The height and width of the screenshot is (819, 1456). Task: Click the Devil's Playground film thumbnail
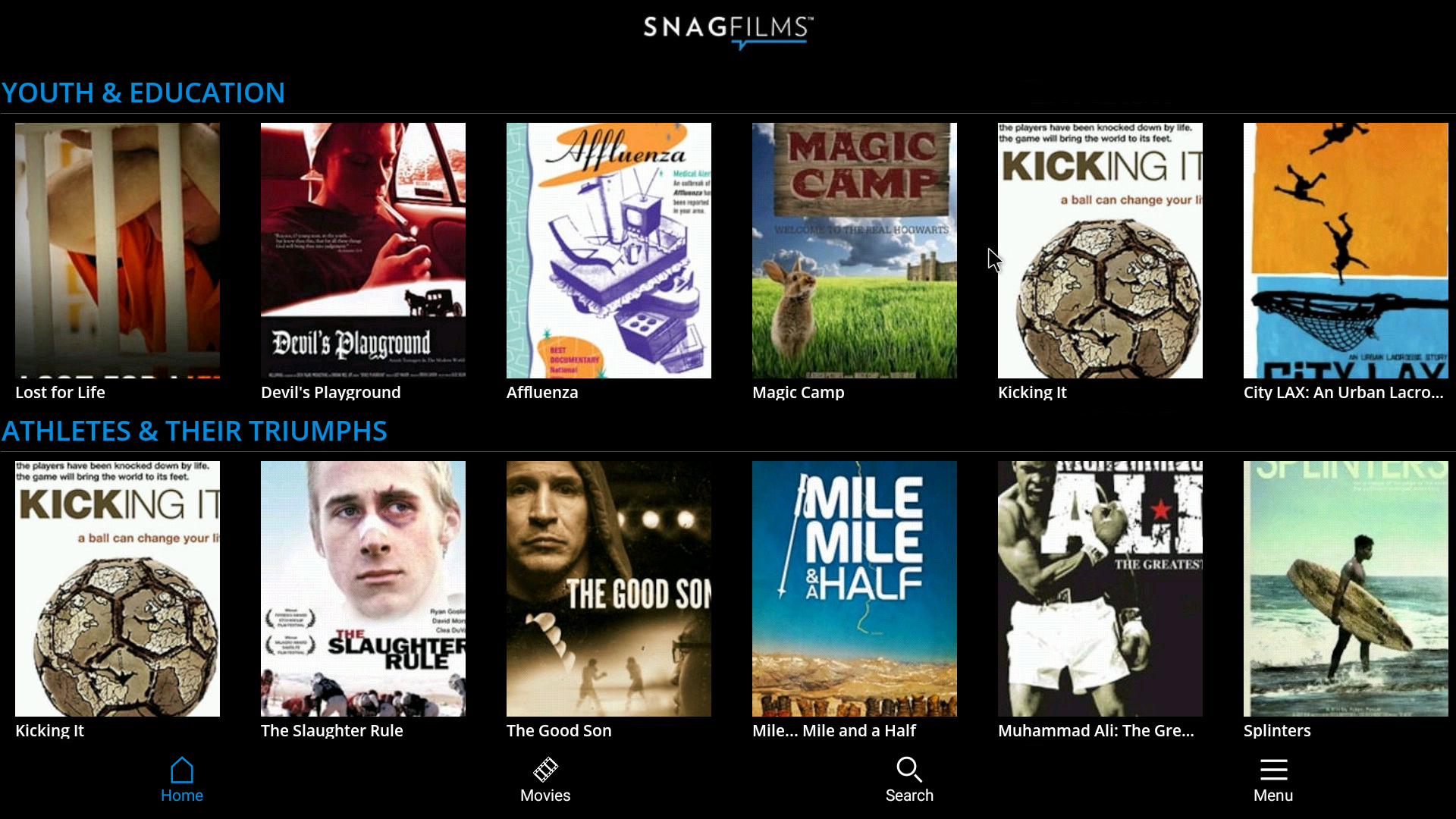(363, 250)
